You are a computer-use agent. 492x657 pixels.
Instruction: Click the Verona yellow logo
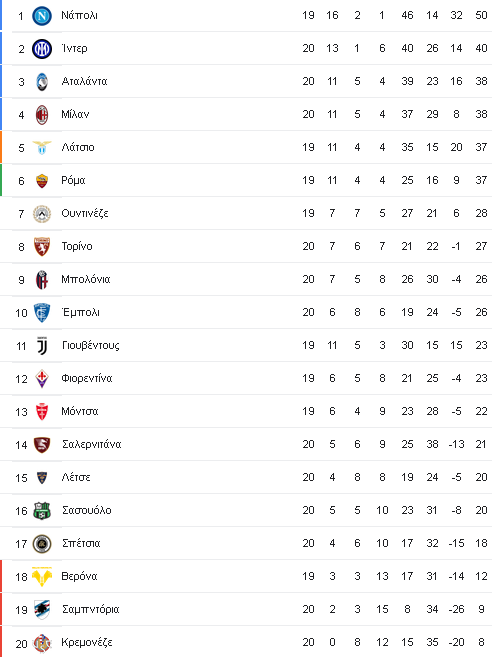click(42, 577)
